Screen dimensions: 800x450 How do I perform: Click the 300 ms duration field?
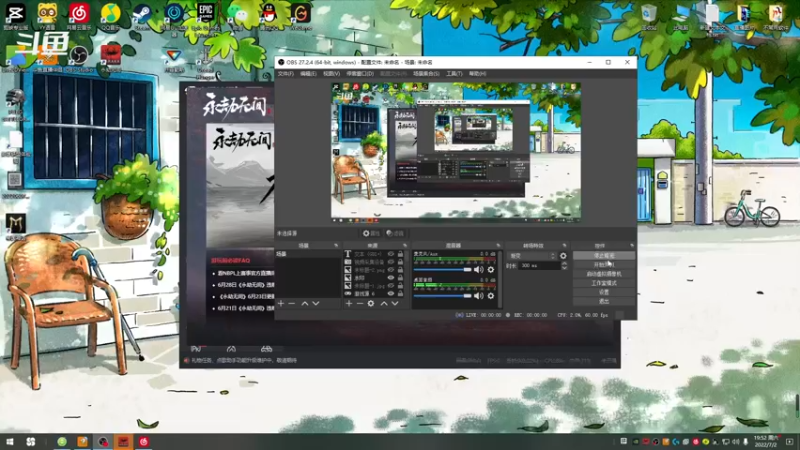coord(539,266)
